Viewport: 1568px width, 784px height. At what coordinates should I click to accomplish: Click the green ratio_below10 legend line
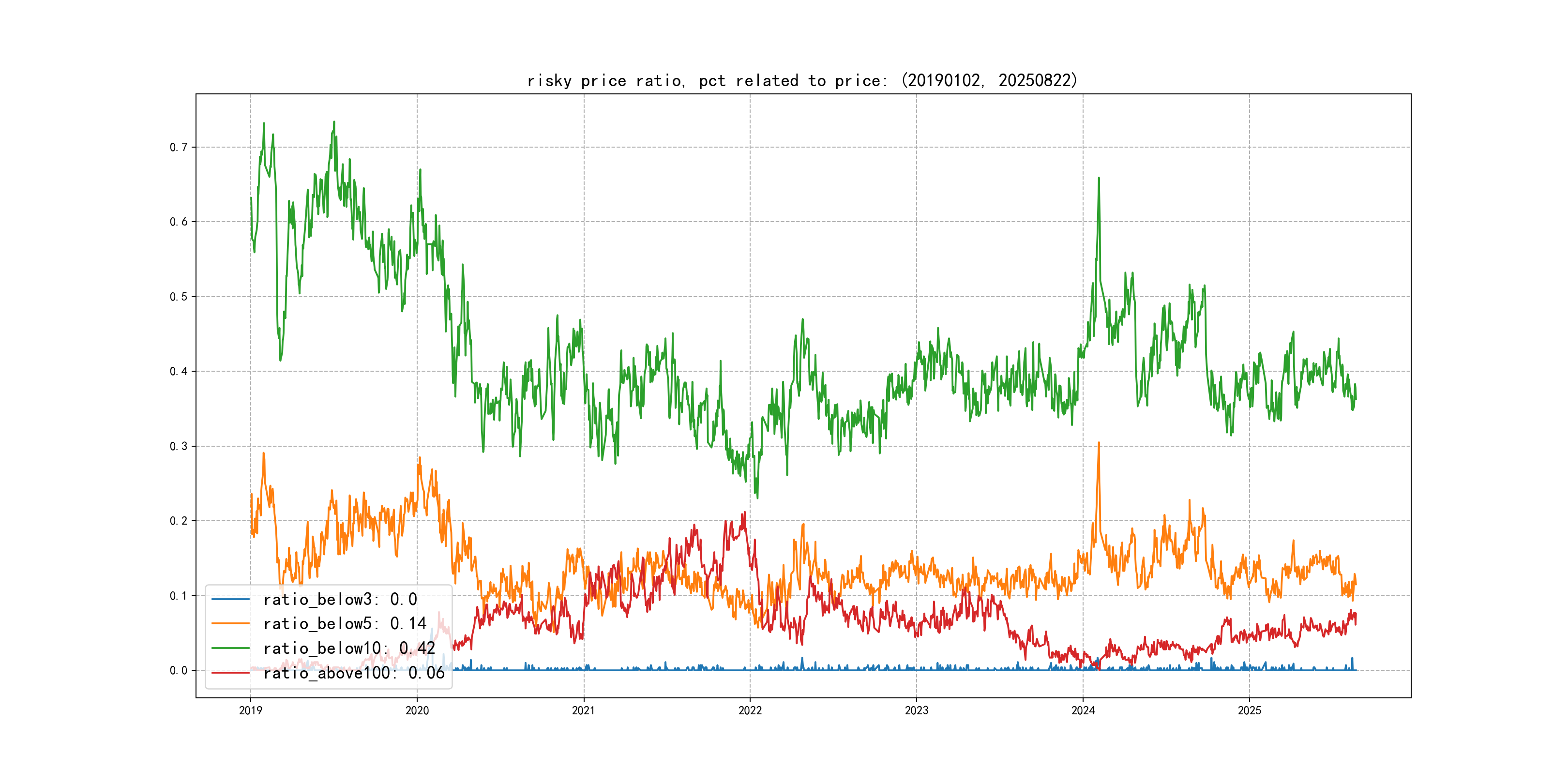pos(230,648)
